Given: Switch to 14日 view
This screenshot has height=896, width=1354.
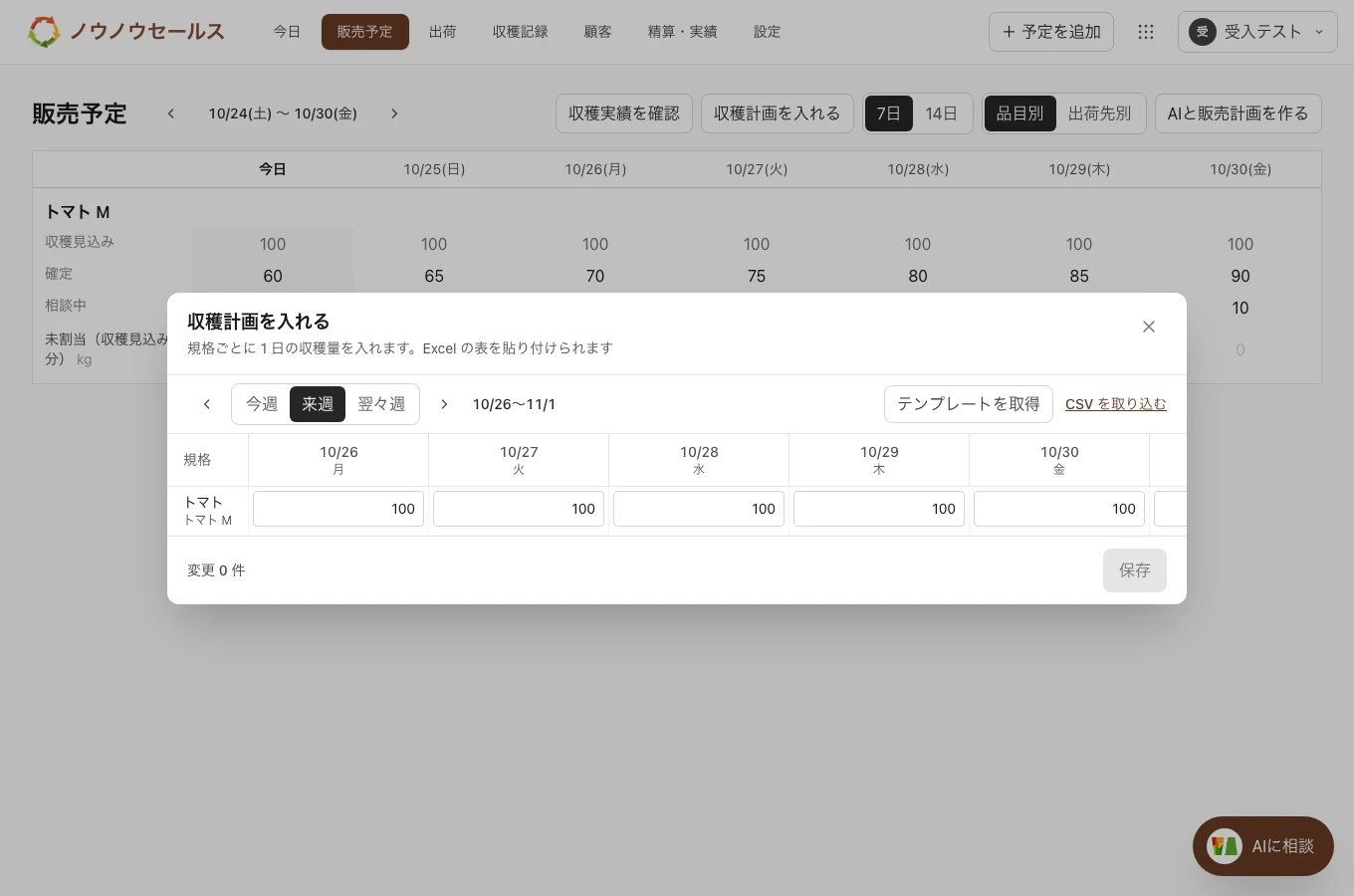Looking at the screenshot, I should click(x=941, y=113).
